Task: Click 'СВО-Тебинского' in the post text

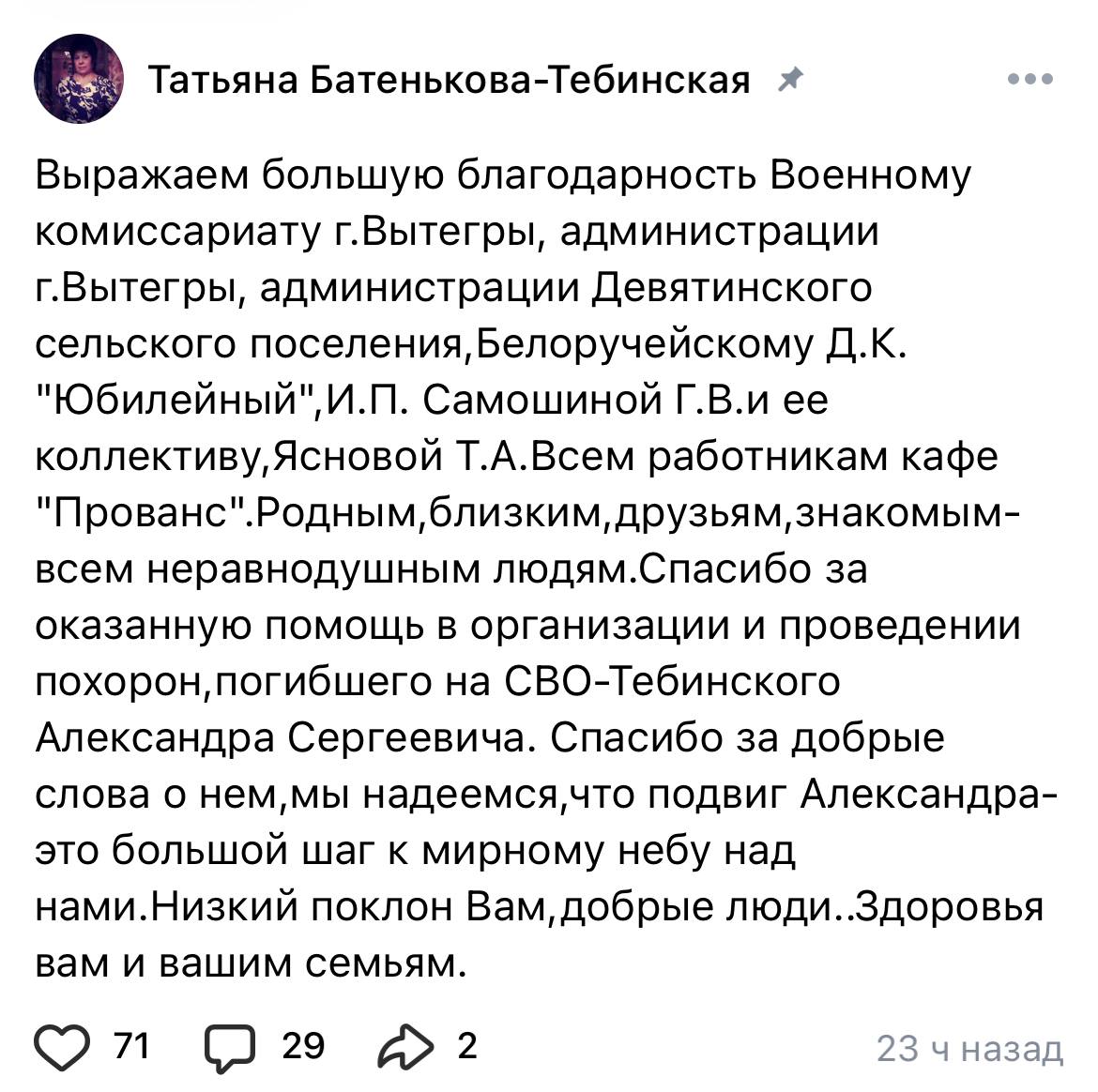Action: 672,681
